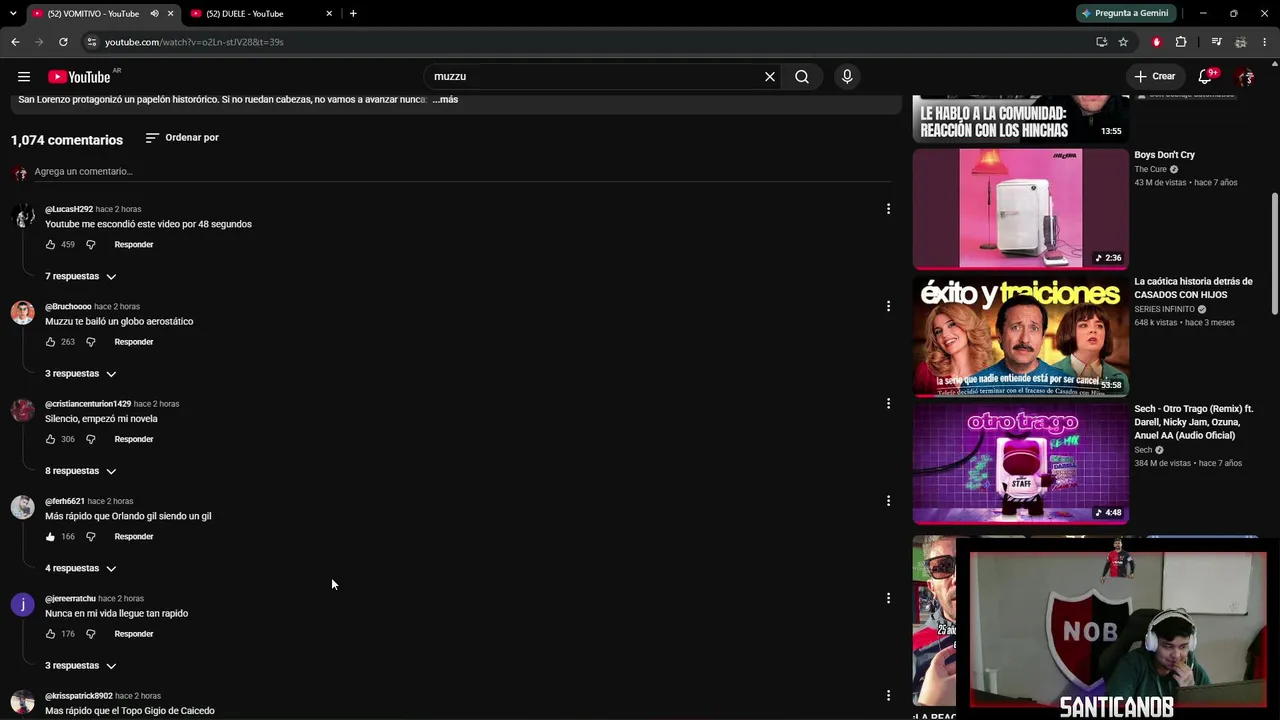Open options menu for @Bruchoooo's comment
Screen dimensions: 1280x720
point(888,306)
